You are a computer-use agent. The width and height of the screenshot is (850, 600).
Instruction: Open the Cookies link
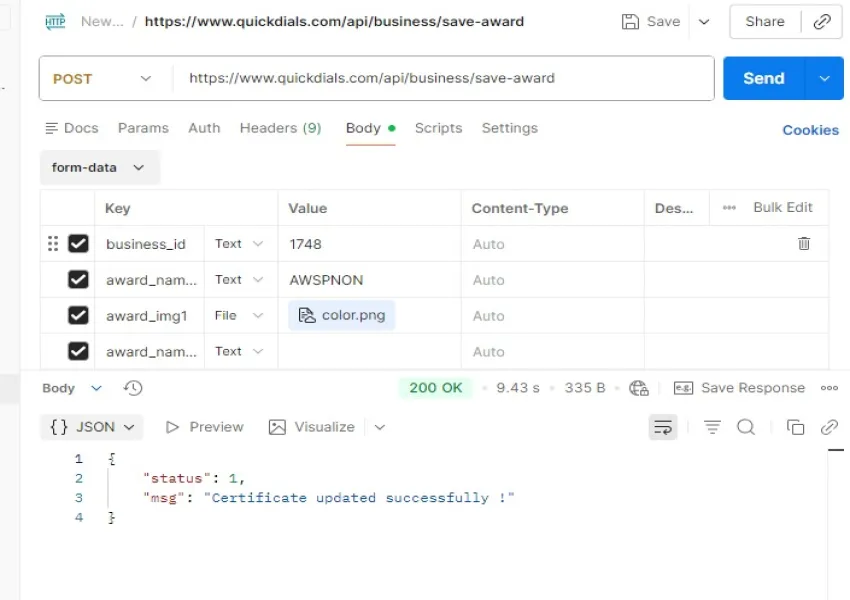[x=810, y=130]
